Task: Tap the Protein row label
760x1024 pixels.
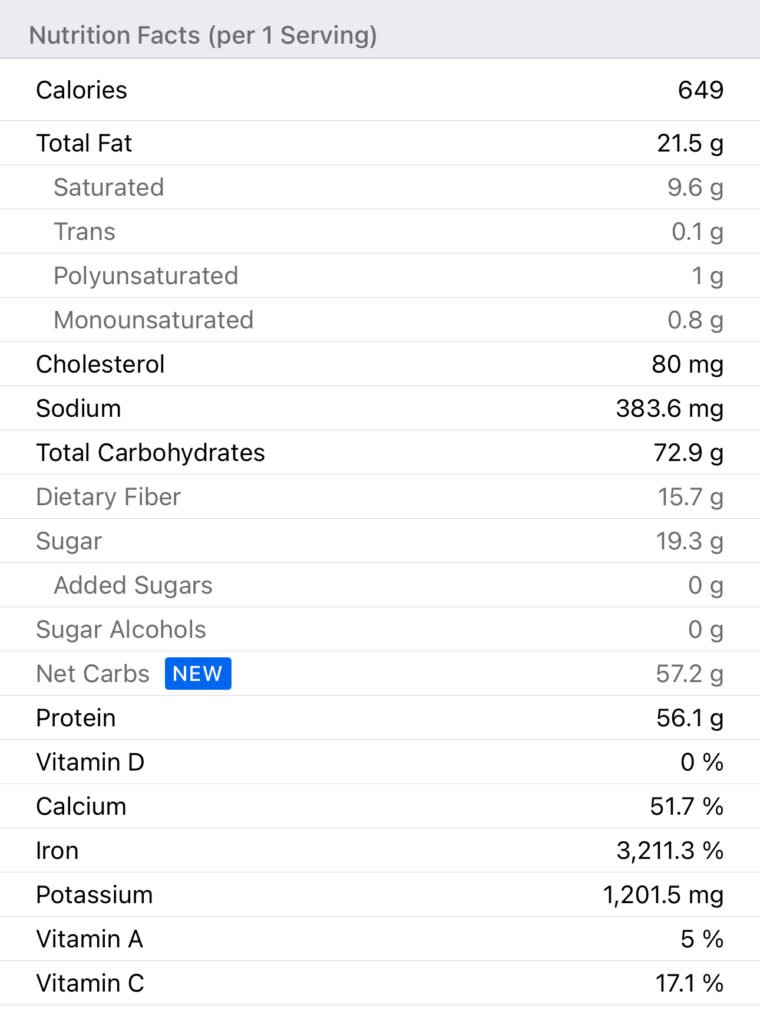Action: [x=76, y=718]
